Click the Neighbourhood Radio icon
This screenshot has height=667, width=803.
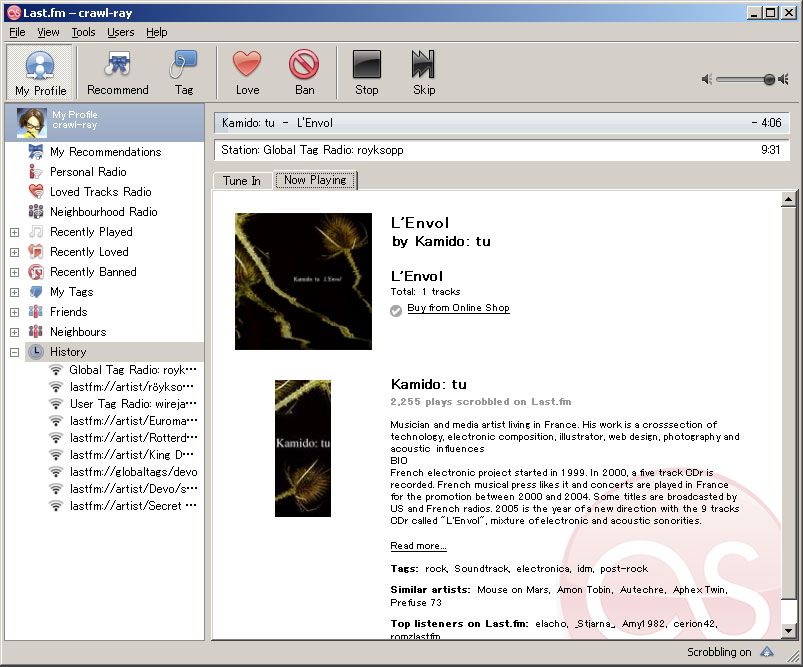point(35,212)
